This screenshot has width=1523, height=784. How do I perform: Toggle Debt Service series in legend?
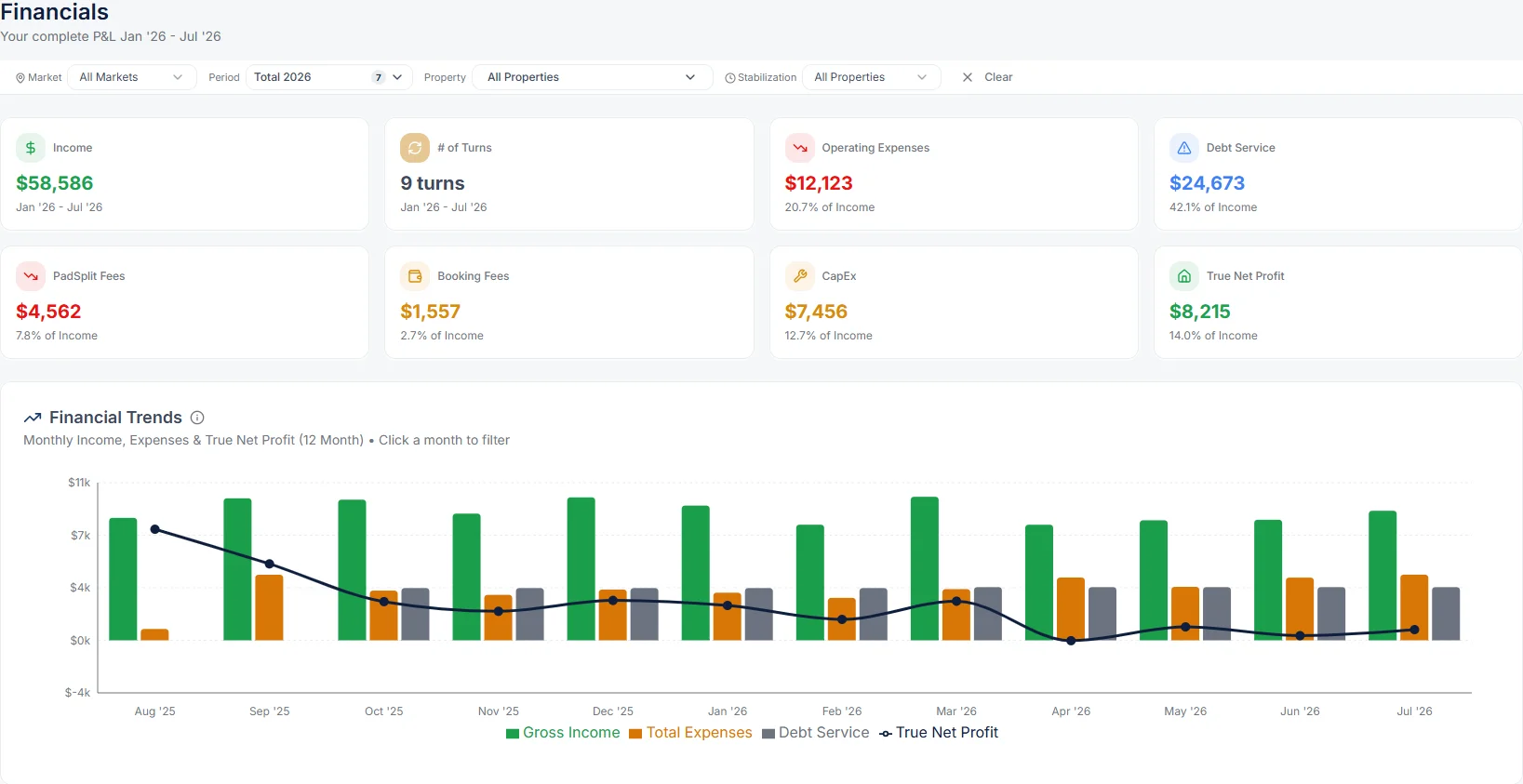815,733
